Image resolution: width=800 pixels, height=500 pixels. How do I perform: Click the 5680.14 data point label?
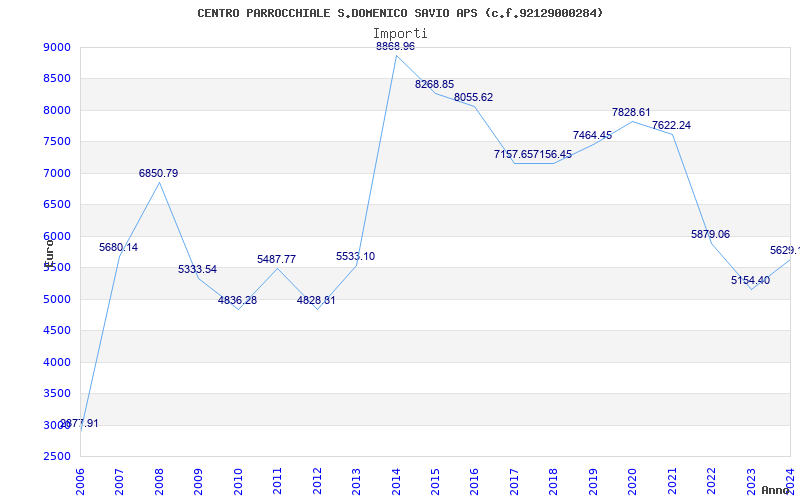pyautogui.click(x=118, y=247)
